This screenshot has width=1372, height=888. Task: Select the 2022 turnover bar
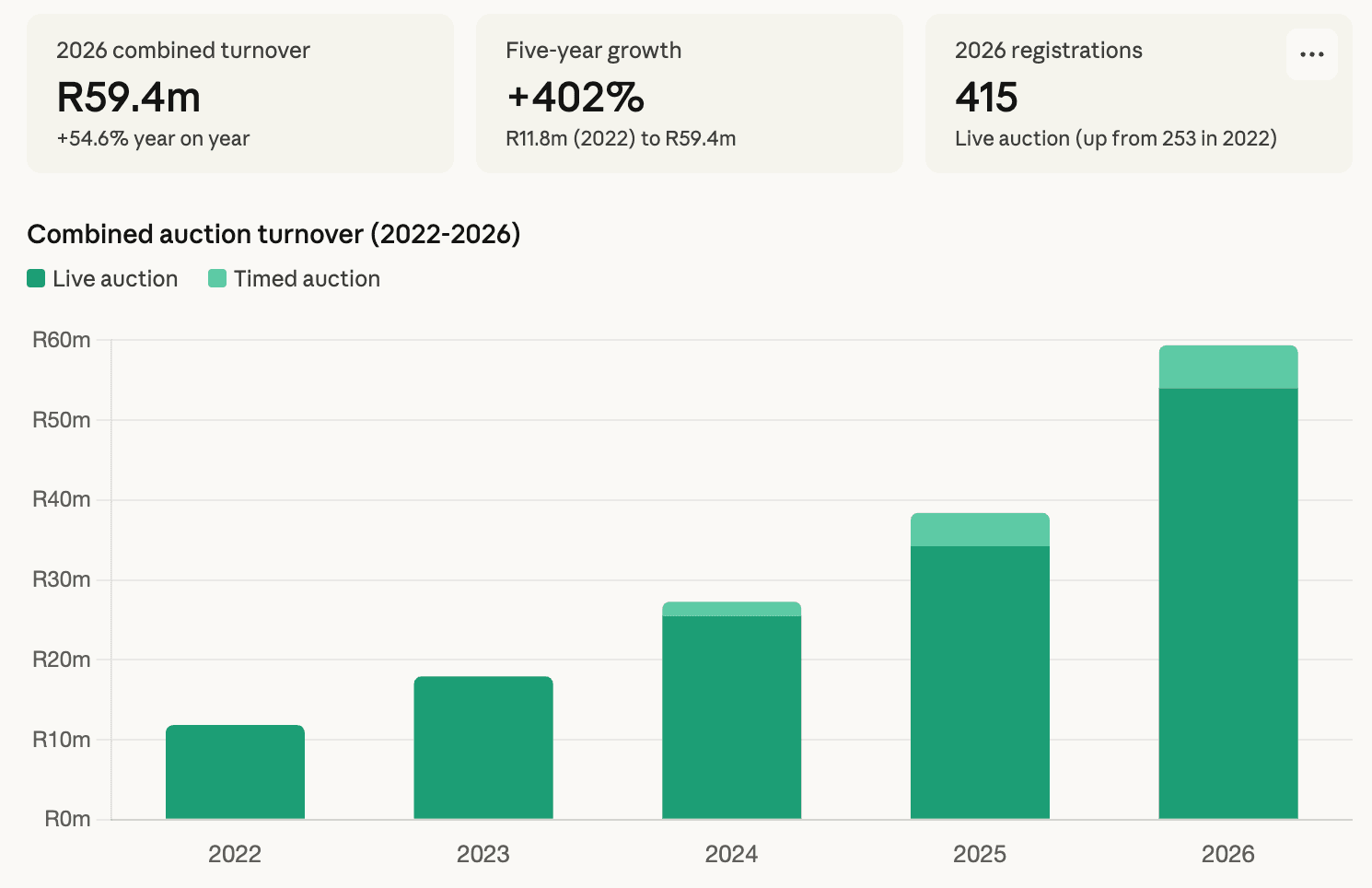tap(235, 772)
